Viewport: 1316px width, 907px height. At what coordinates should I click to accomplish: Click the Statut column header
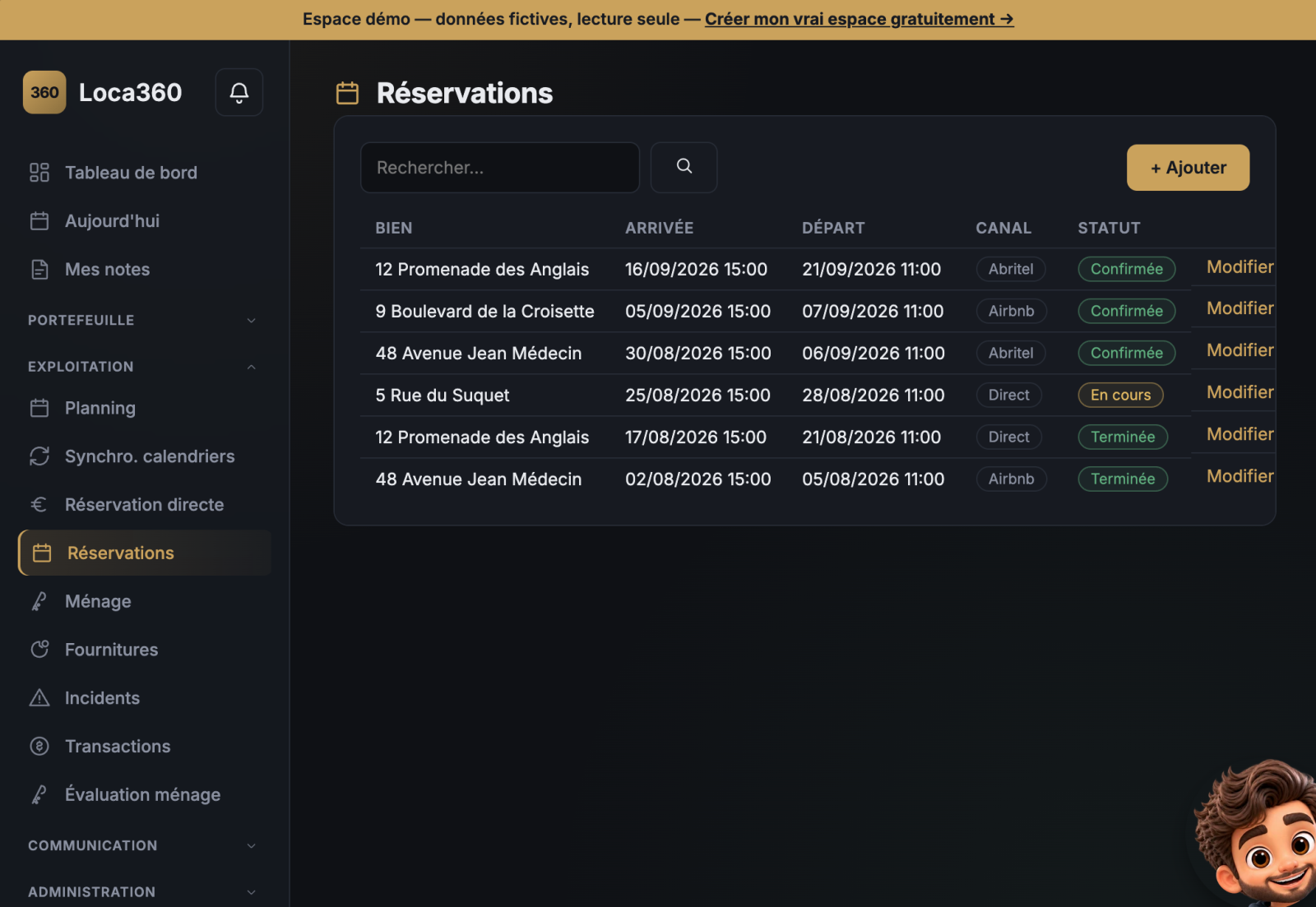1109,229
